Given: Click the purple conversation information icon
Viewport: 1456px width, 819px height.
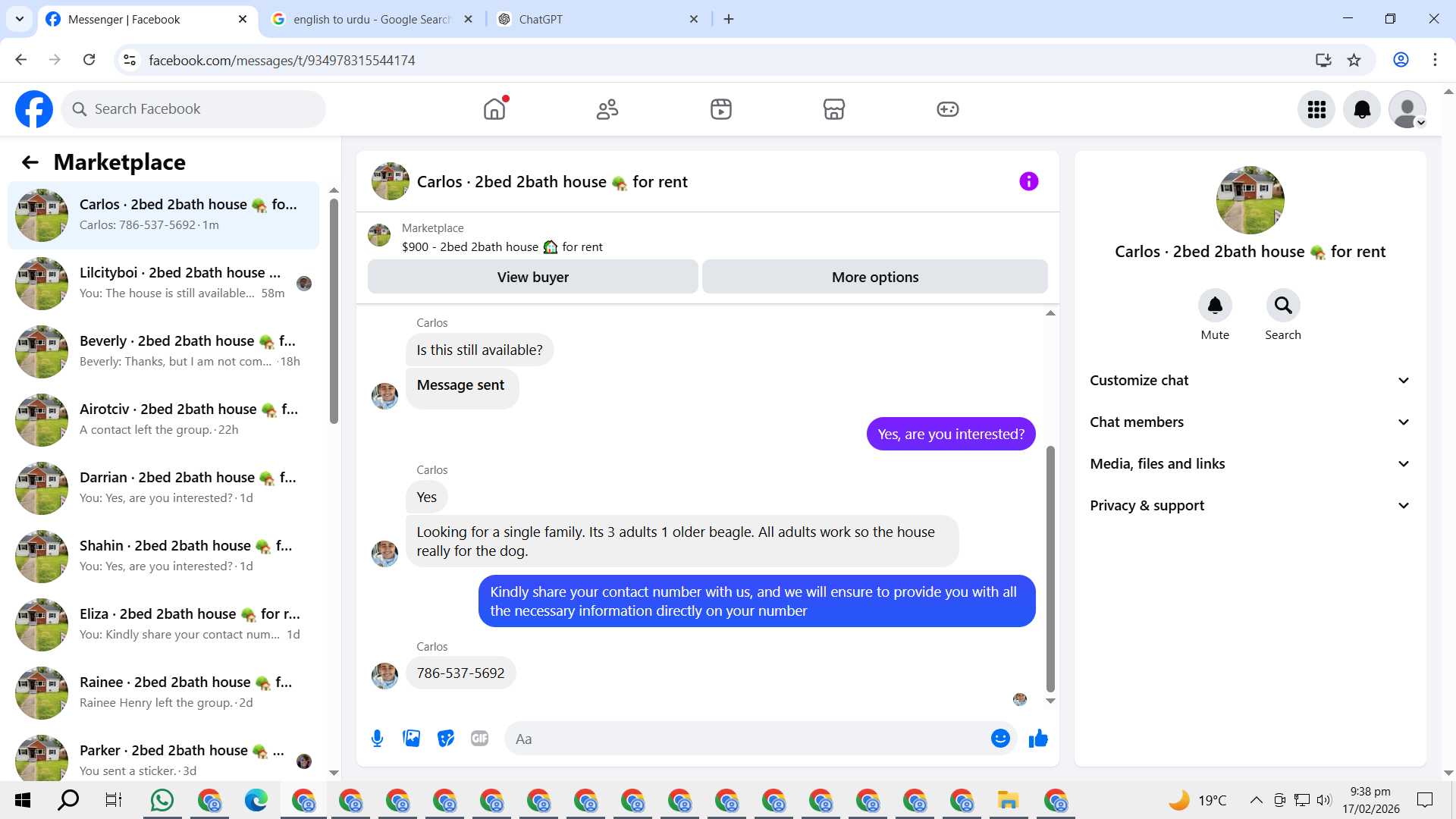Looking at the screenshot, I should 1028,181.
